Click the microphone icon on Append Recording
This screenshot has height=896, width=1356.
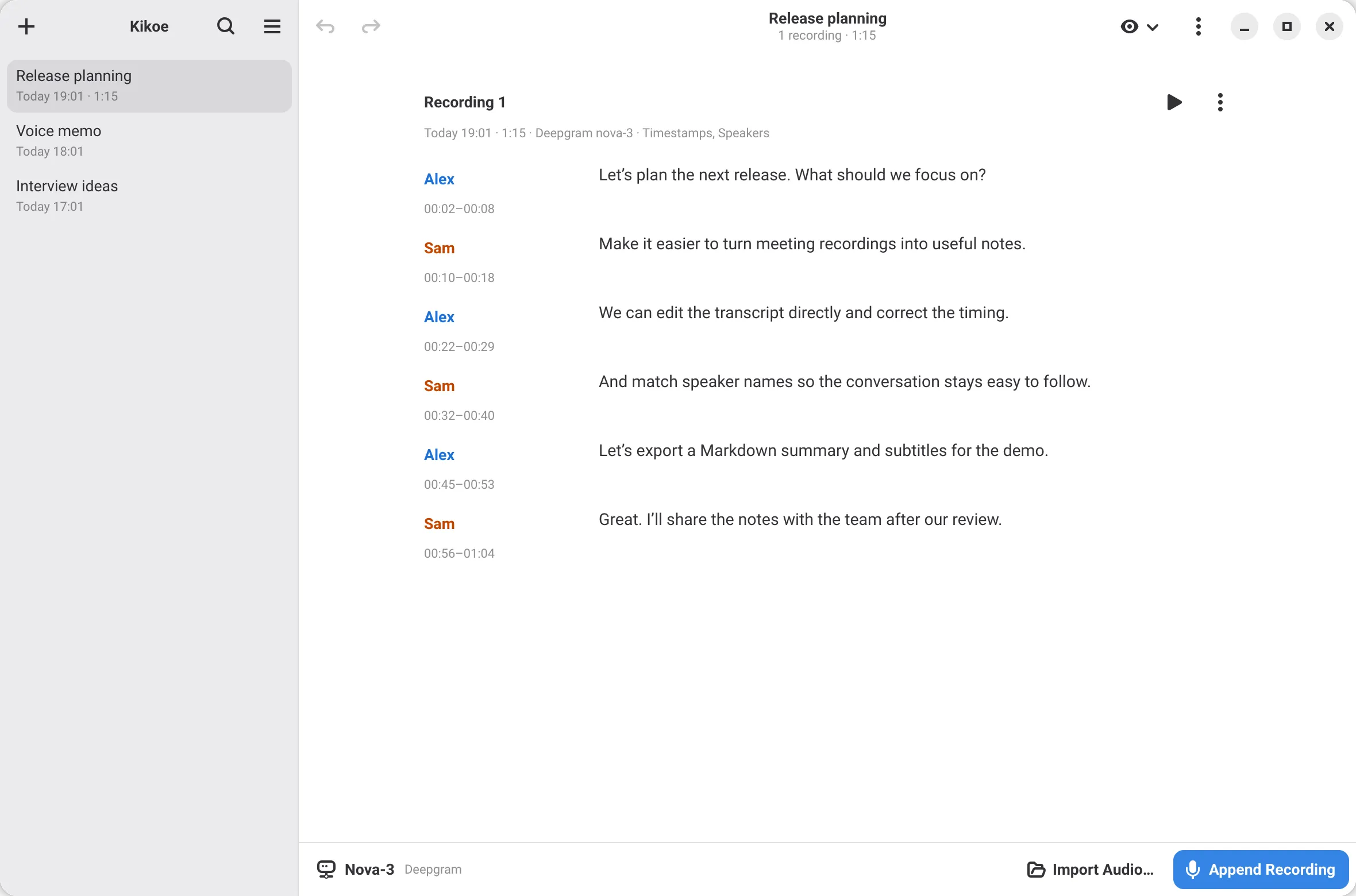tap(1193, 870)
